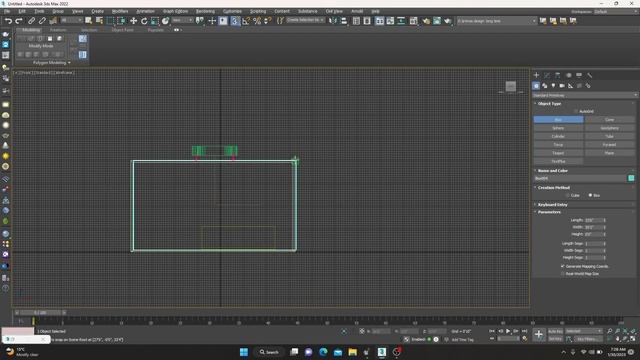This screenshot has width=640, height=360.
Task: Activate the Select and Place tool
Action: (x=165, y=21)
